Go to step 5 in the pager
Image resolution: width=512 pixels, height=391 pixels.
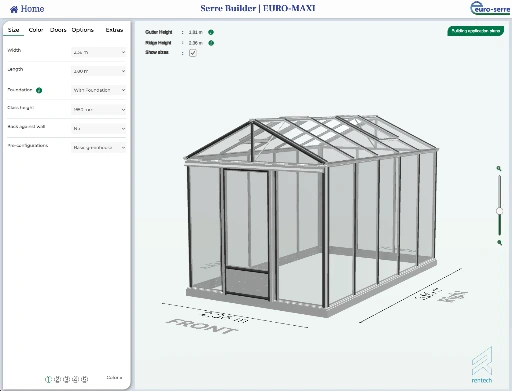tap(84, 379)
